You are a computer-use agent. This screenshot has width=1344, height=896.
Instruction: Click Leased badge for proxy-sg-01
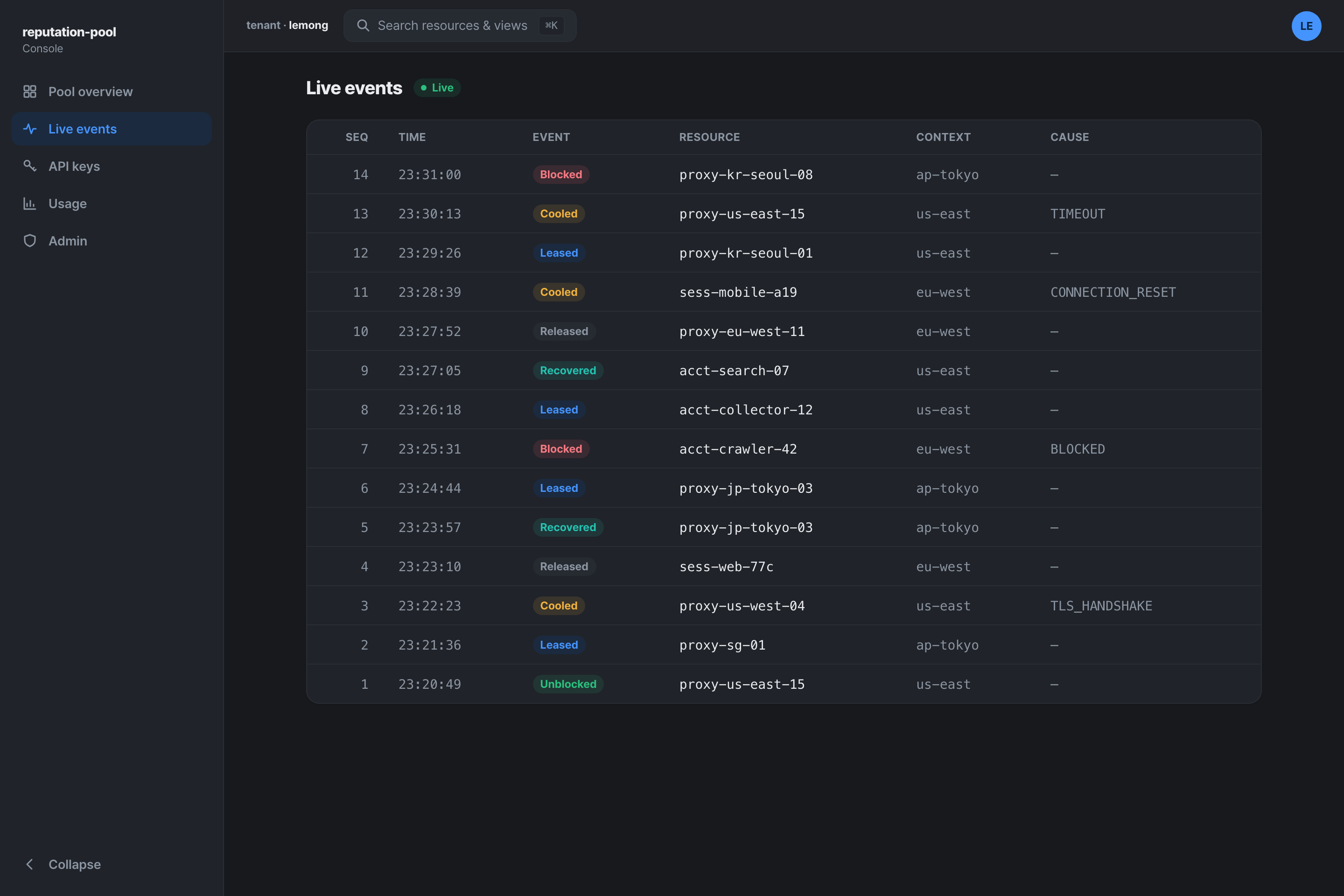tap(559, 644)
